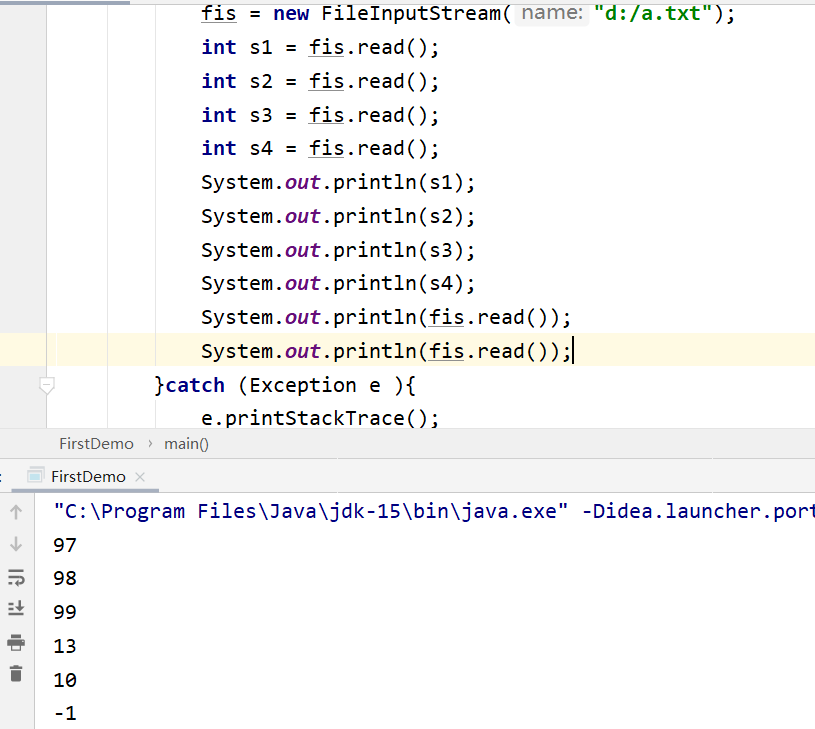Image resolution: width=815 pixels, height=729 pixels.
Task: Click scroll to end icon
Action: [x=16, y=608]
